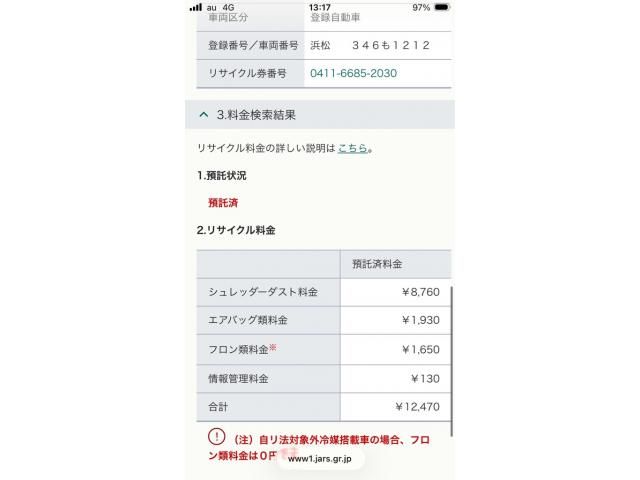
Task: Collapse the 3.料金検索結果 section chevron
Action: [x=204, y=115]
